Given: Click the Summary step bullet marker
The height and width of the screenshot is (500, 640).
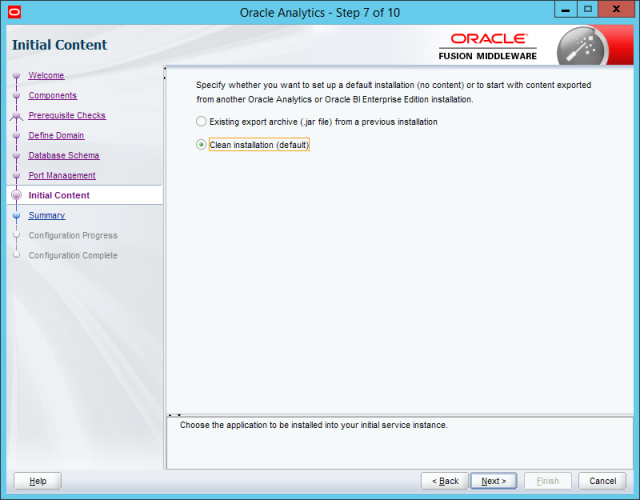Looking at the screenshot, I should 16,216.
